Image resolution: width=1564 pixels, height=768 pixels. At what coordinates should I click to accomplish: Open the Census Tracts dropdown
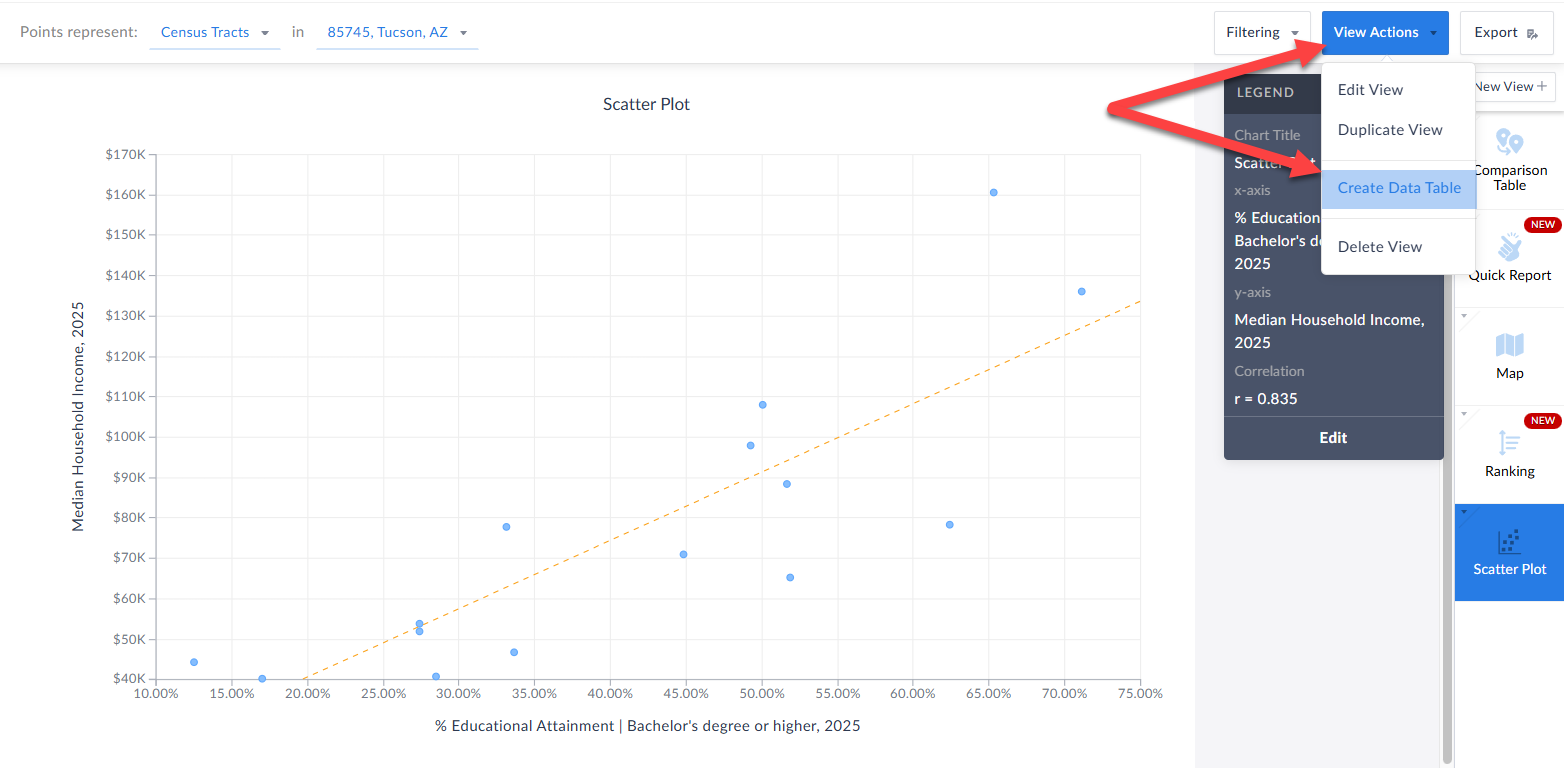[x=214, y=32]
